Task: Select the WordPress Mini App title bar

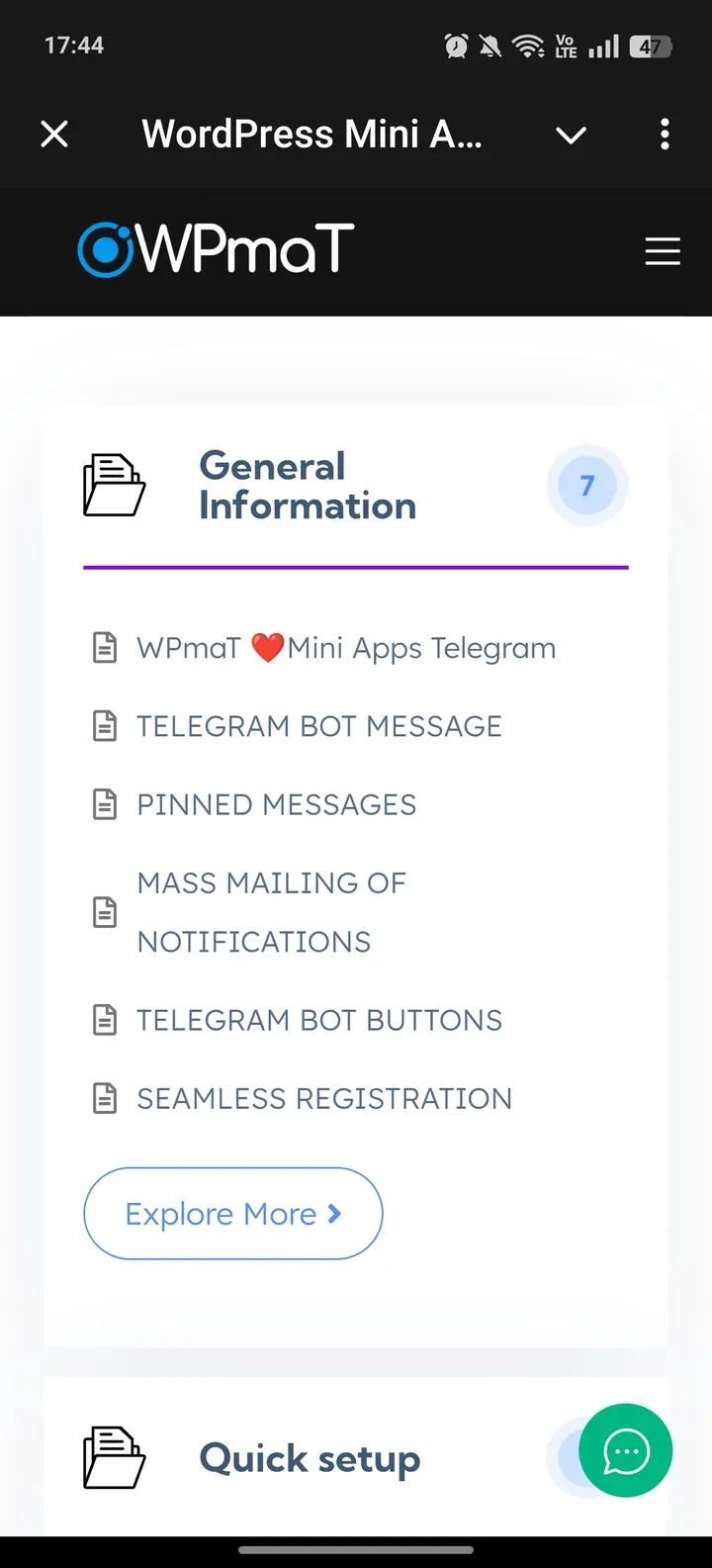Action: pos(312,135)
